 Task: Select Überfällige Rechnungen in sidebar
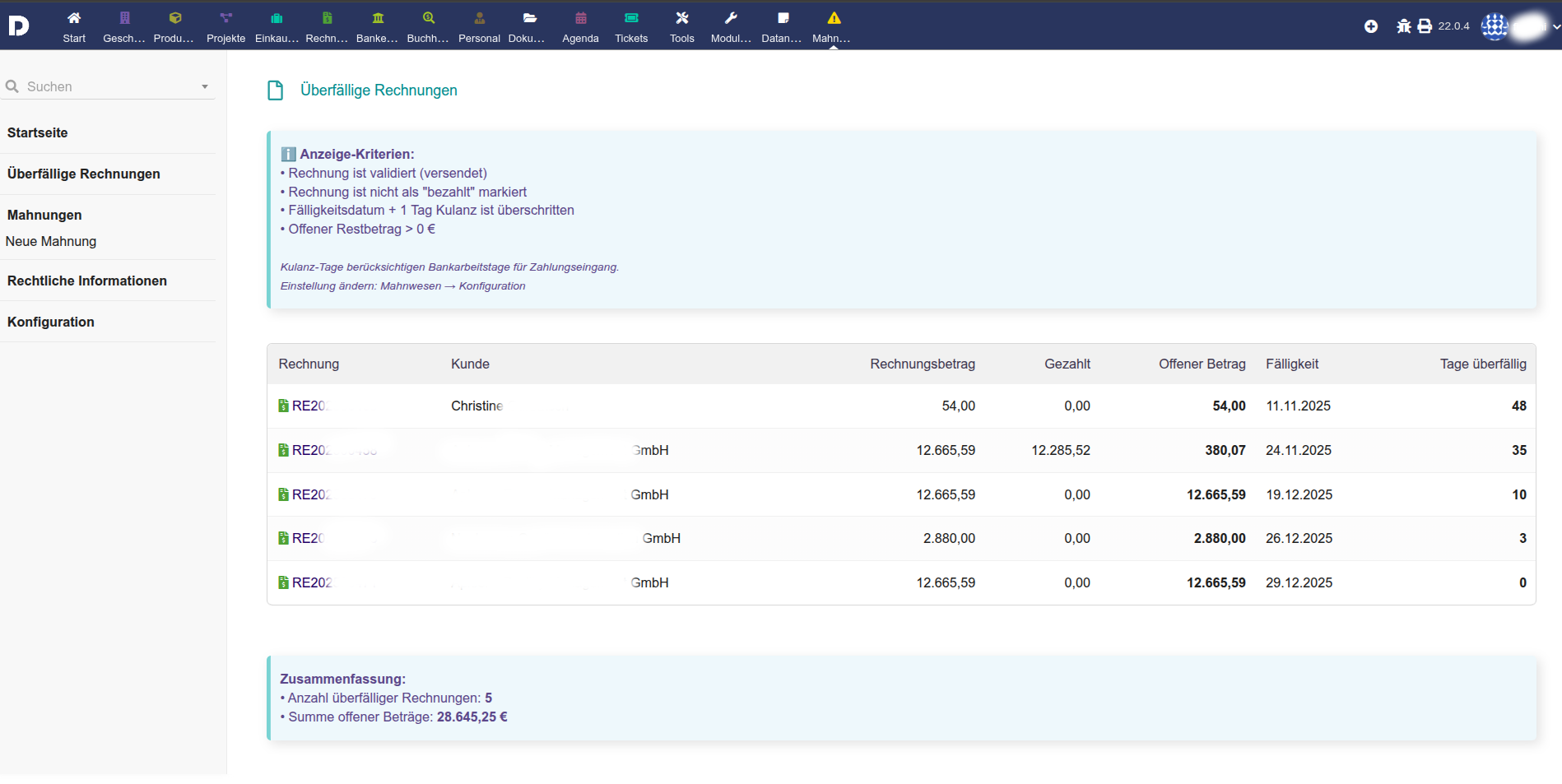click(84, 174)
